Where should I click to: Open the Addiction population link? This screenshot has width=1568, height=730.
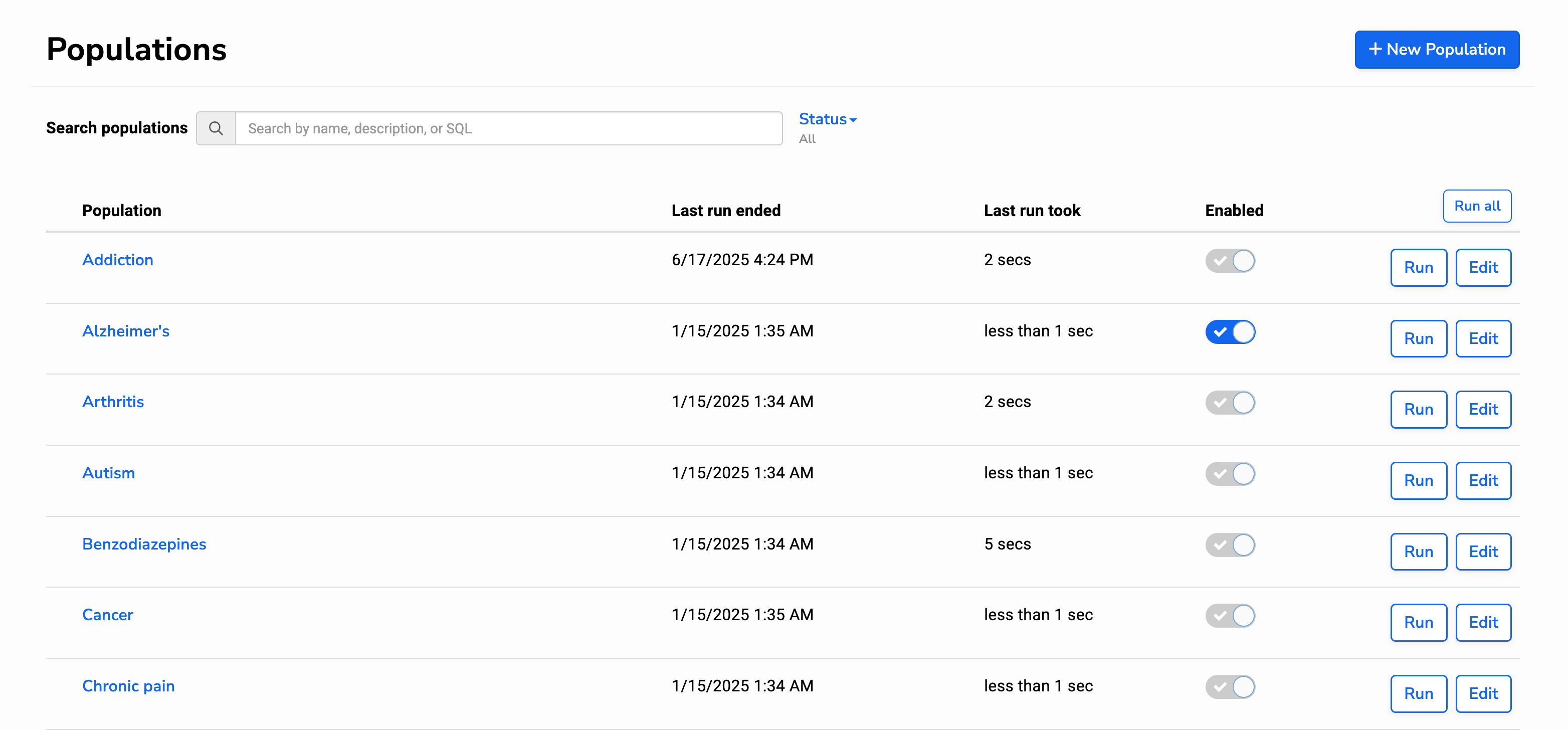click(x=117, y=260)
